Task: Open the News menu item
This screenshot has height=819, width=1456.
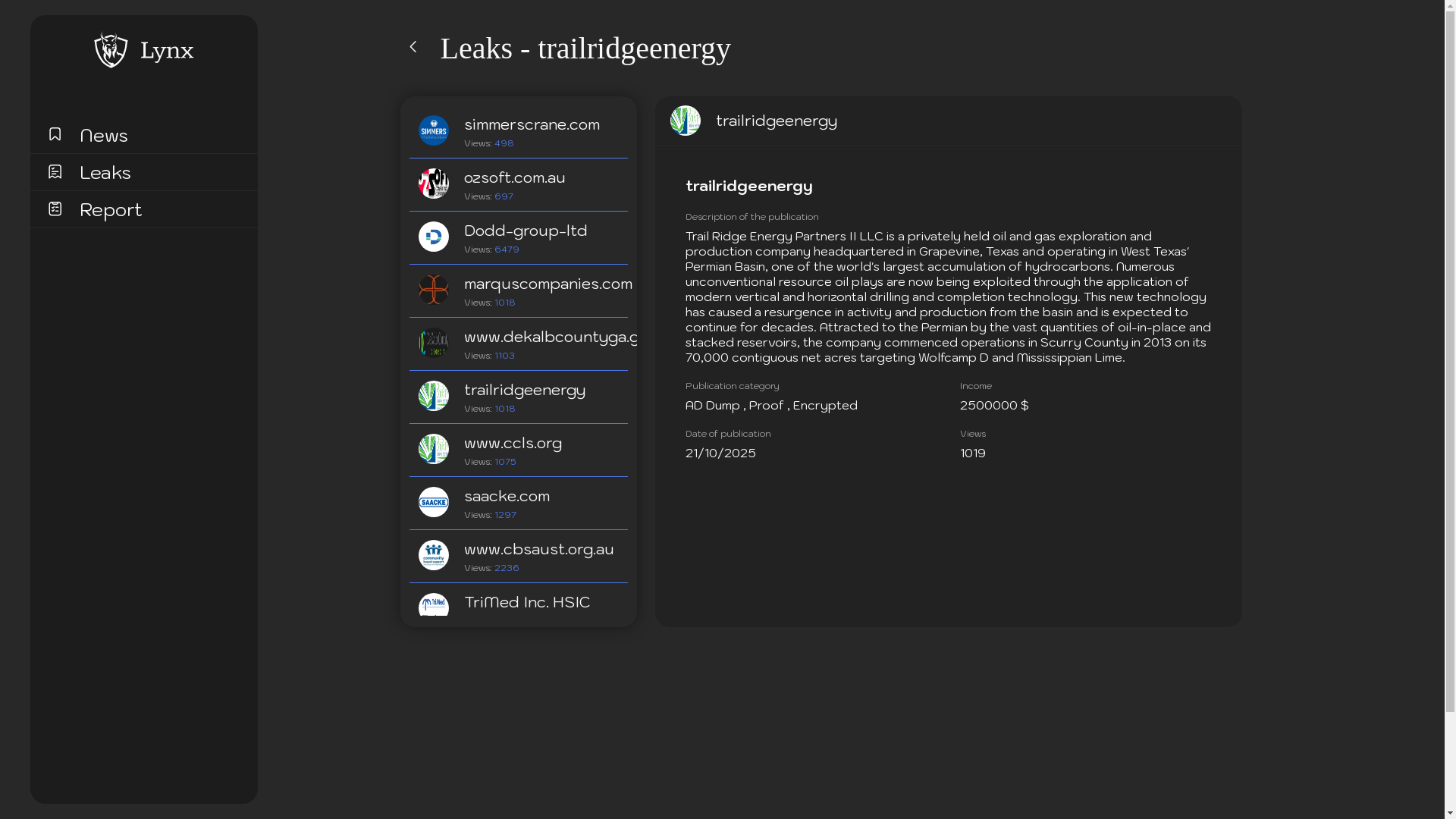Action: tap(104, 136)
